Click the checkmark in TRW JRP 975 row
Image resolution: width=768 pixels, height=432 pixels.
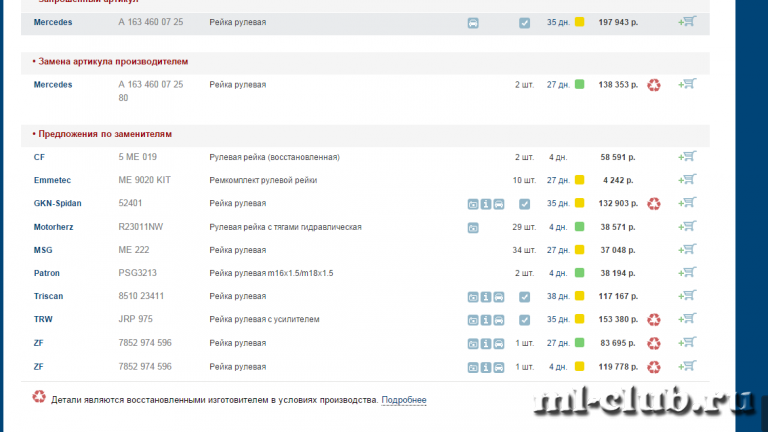(525, 320)
